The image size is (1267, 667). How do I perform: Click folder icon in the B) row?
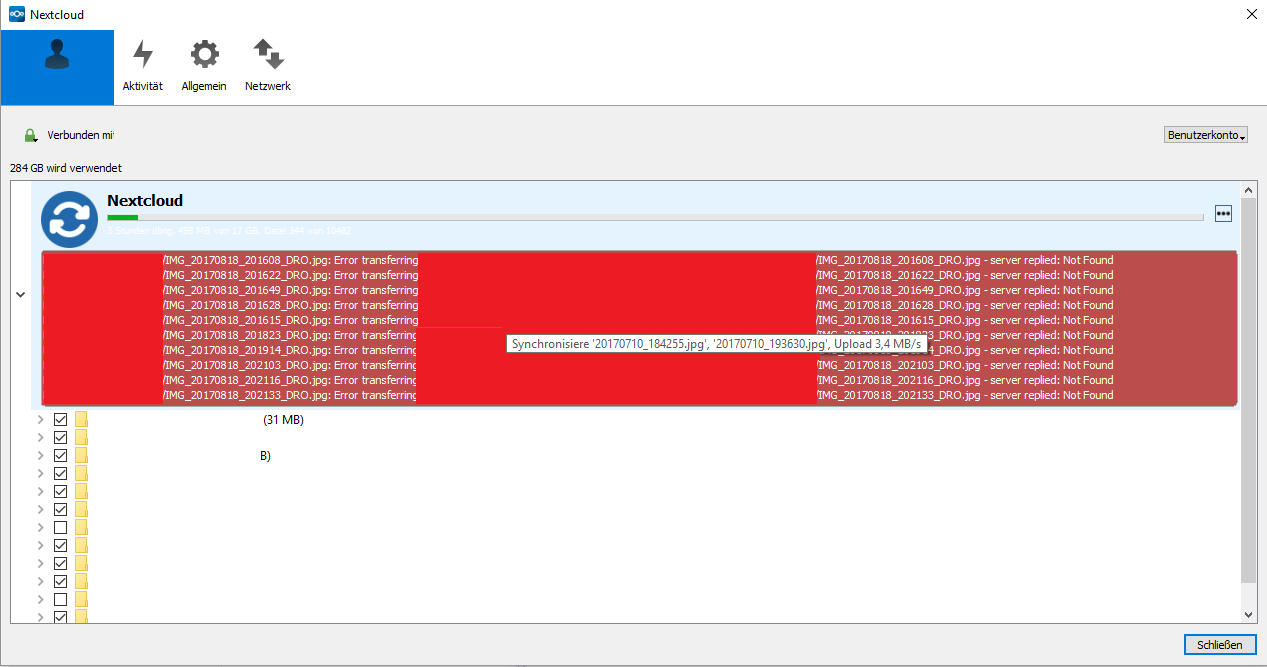tap(82, 456)
